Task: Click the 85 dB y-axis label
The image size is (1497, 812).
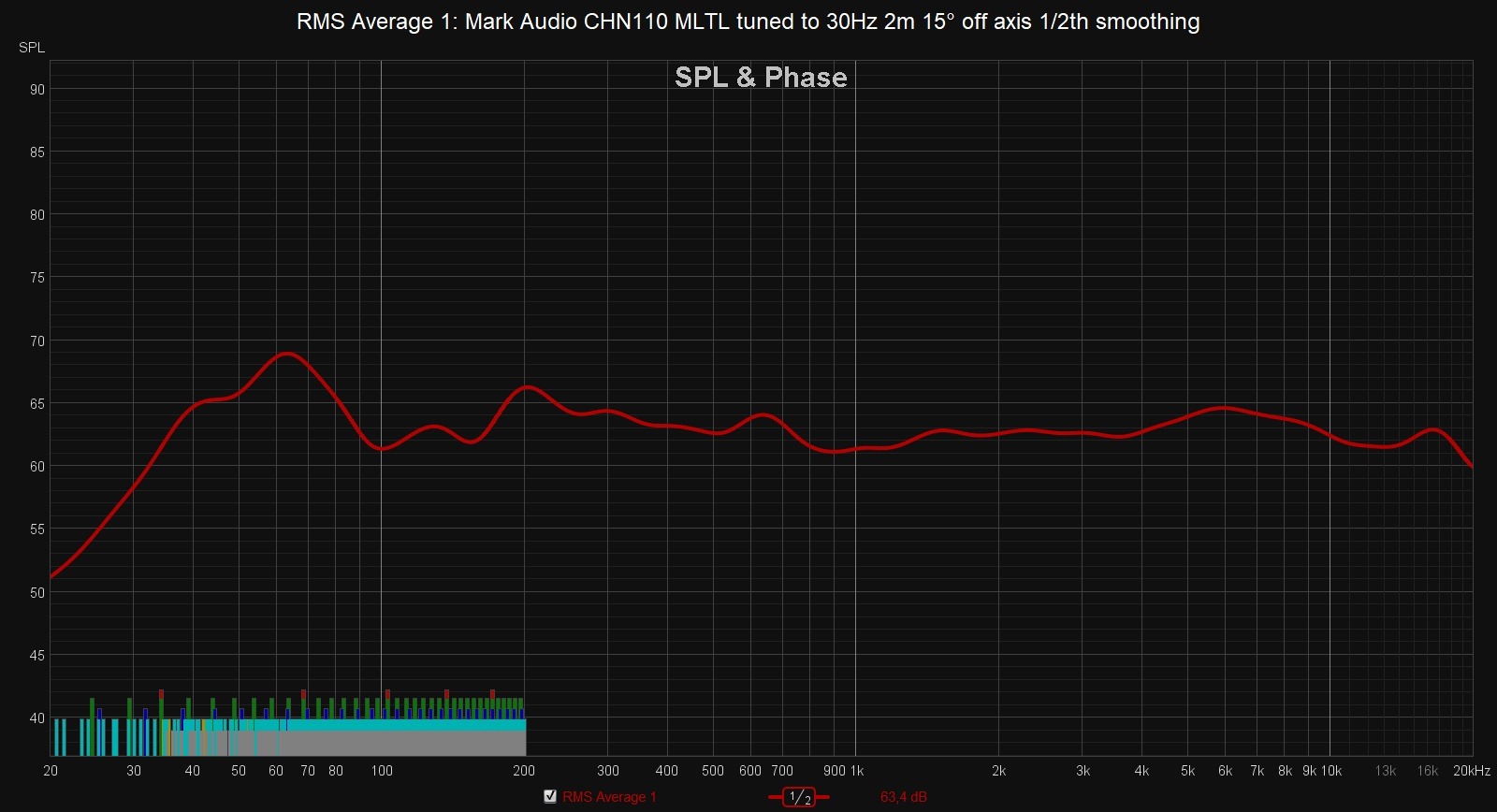Action: (x=37, y=152)
